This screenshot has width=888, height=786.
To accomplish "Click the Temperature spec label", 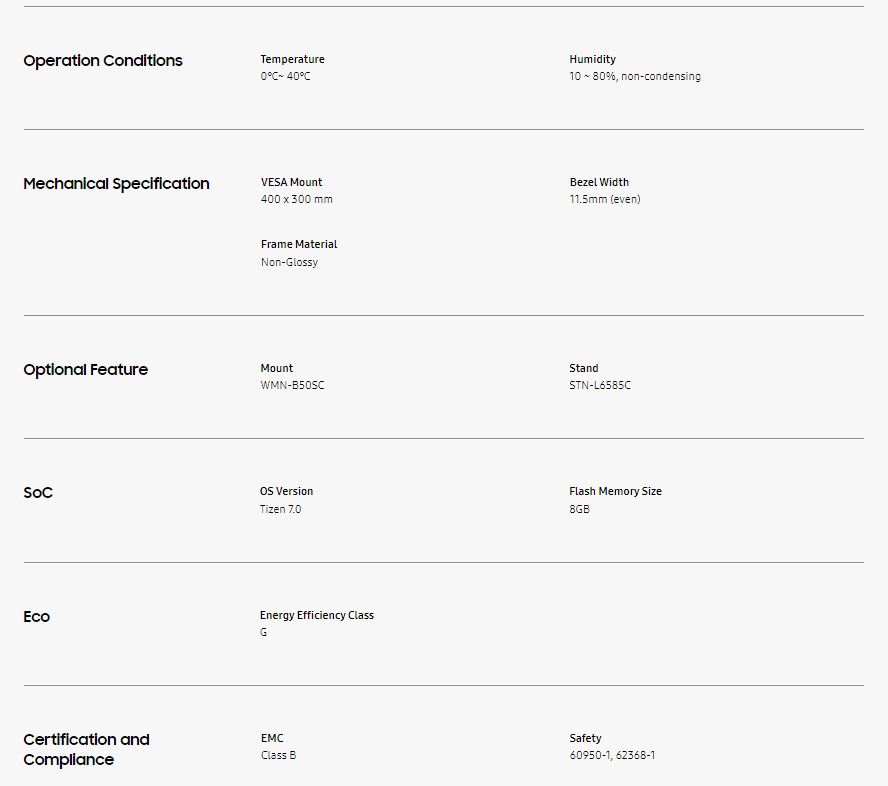I will click(x=292, y=59).
